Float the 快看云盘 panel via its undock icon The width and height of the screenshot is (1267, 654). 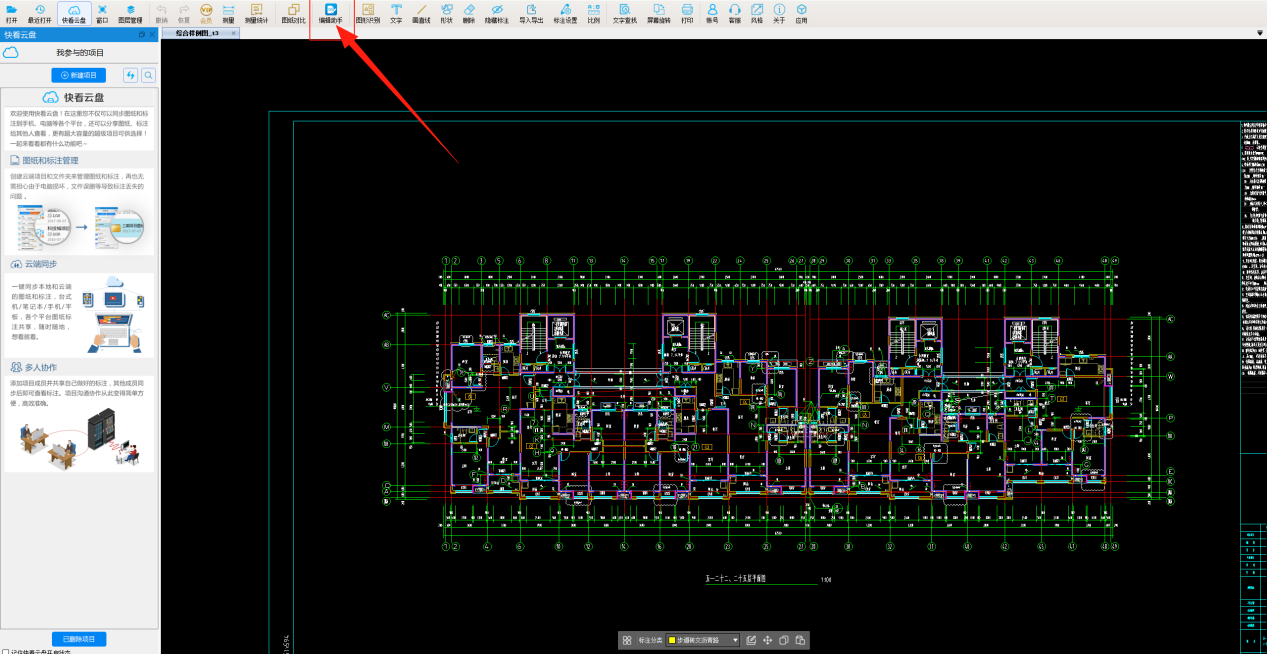[x=142, y=35]
